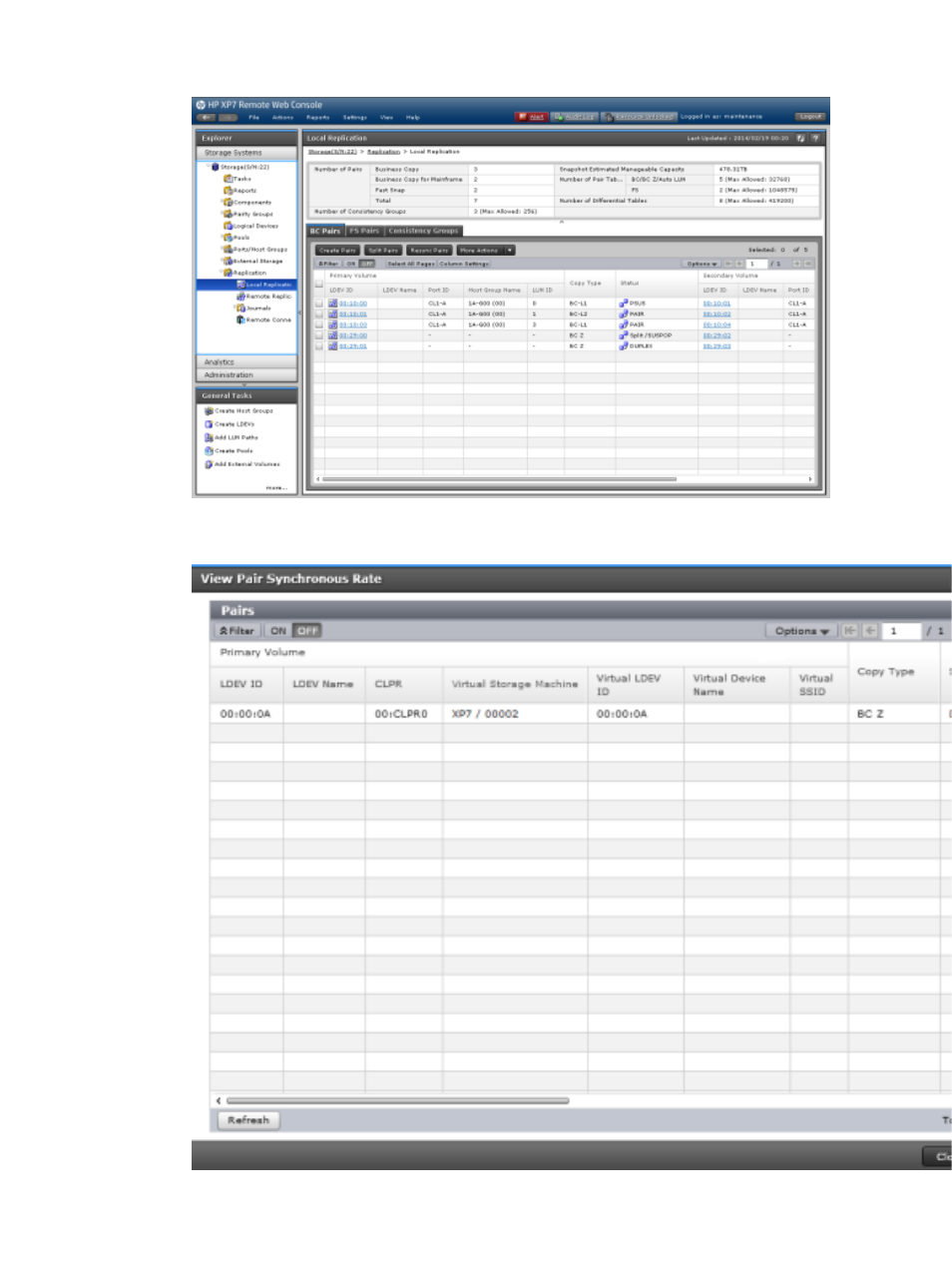
Task: Collapse the Replication tree node
Action: coord(220,273)
